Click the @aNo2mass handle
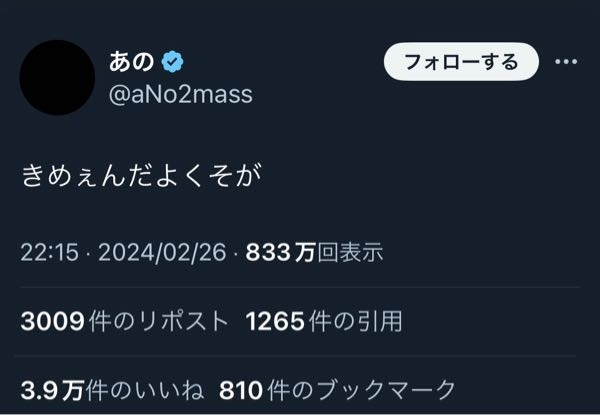Viewport: 600px width, 415px height. tap(181, 94)
